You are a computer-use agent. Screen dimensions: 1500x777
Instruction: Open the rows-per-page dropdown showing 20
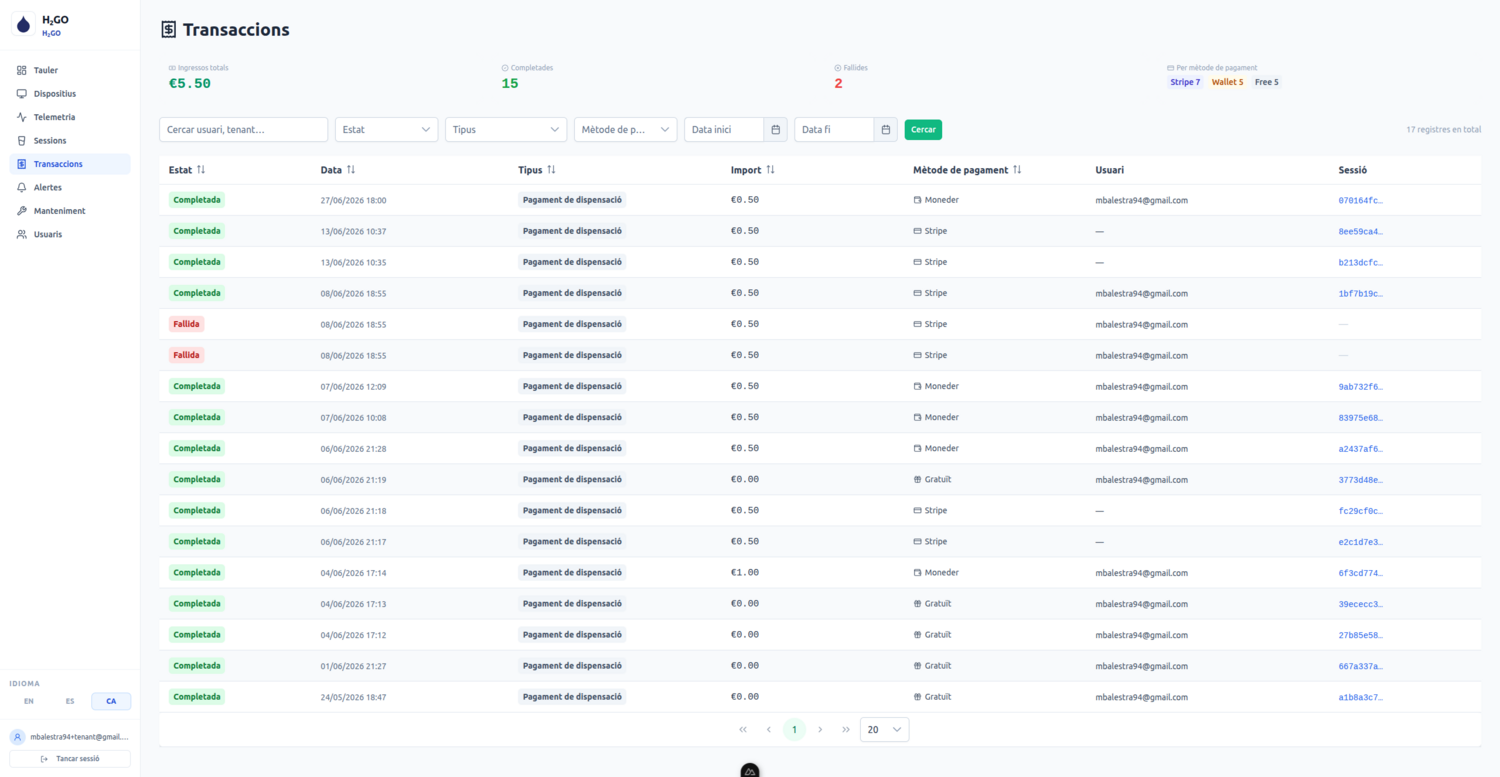click(885, 730)
